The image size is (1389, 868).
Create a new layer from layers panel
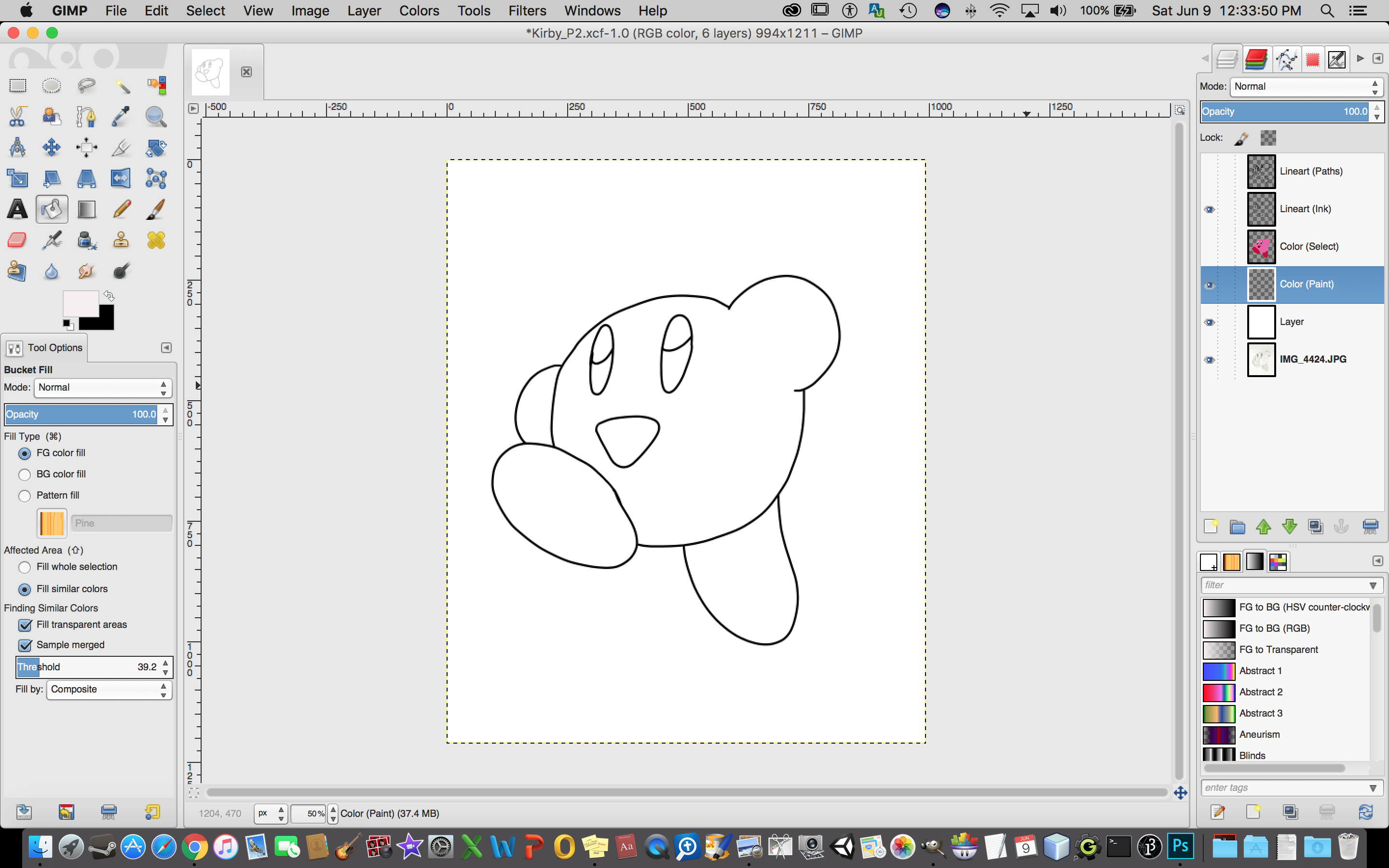[1211, 527]
